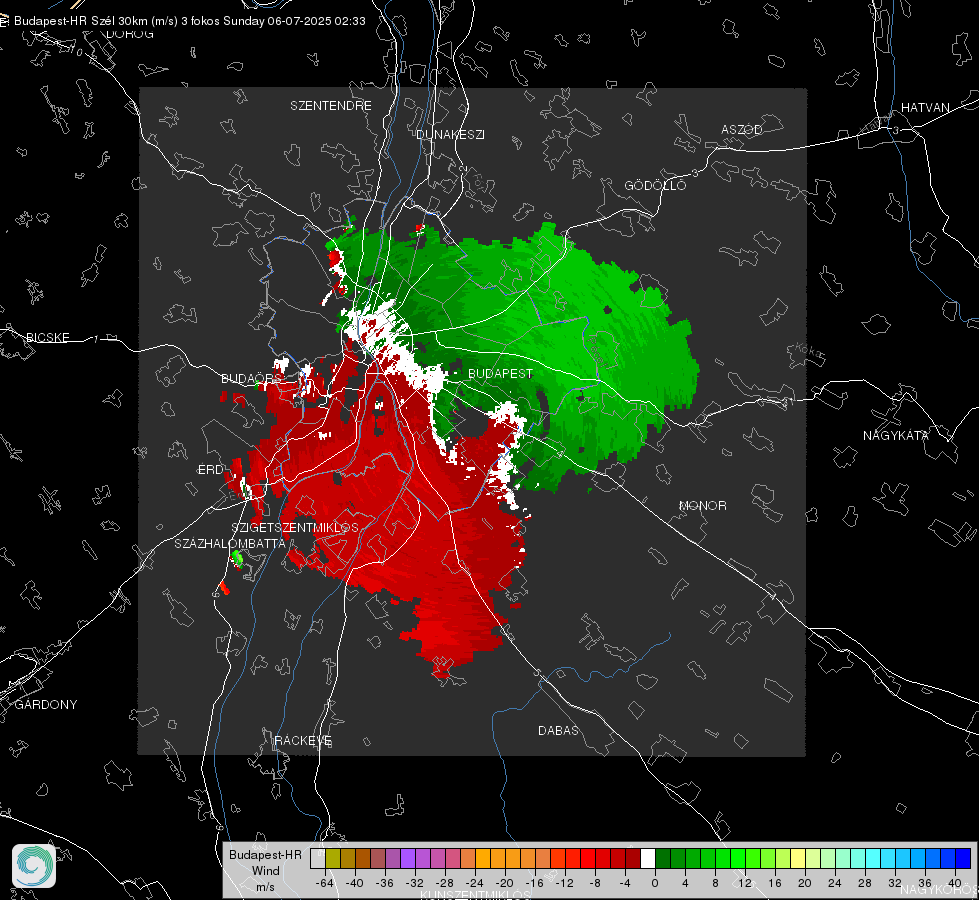Click the ÉRD town label
The image size is (979, 900).
pos(210,470)
